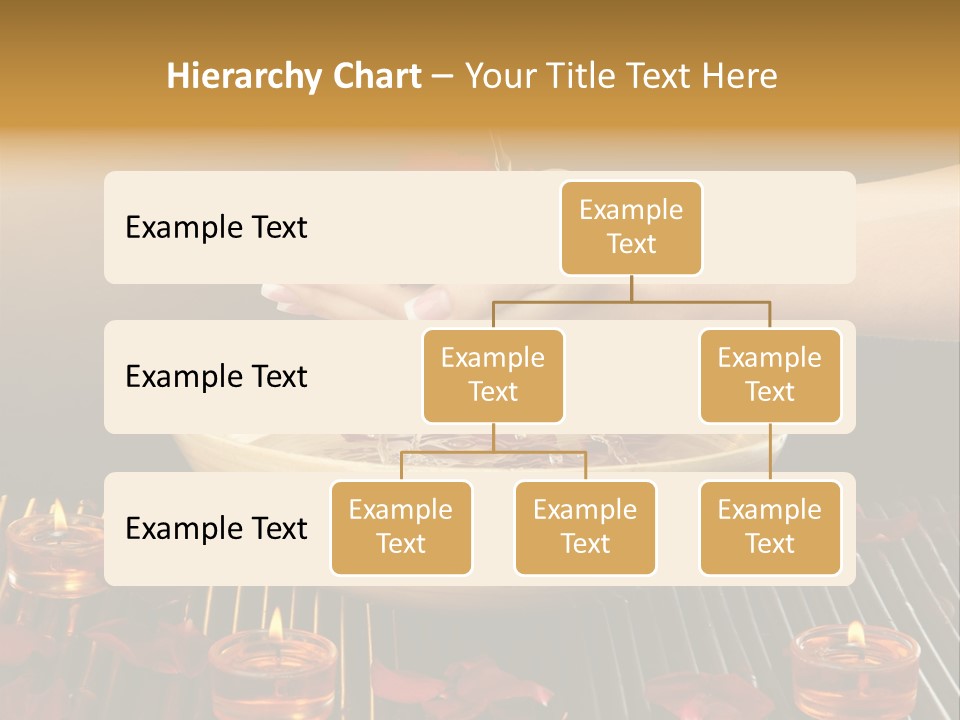Screen dimensions: 960x720
Task: Select the bottom row's "Example Text" label
Action: tap(216, 529)
